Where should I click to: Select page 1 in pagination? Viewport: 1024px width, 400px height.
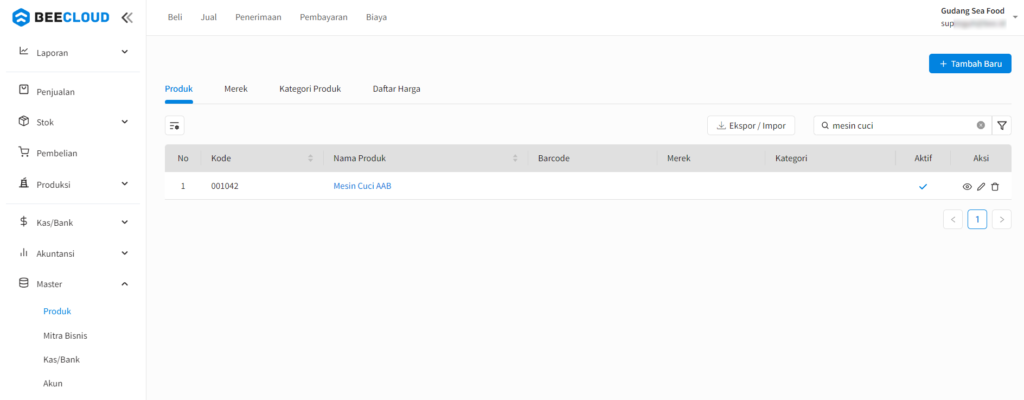[x=977, y=220]
